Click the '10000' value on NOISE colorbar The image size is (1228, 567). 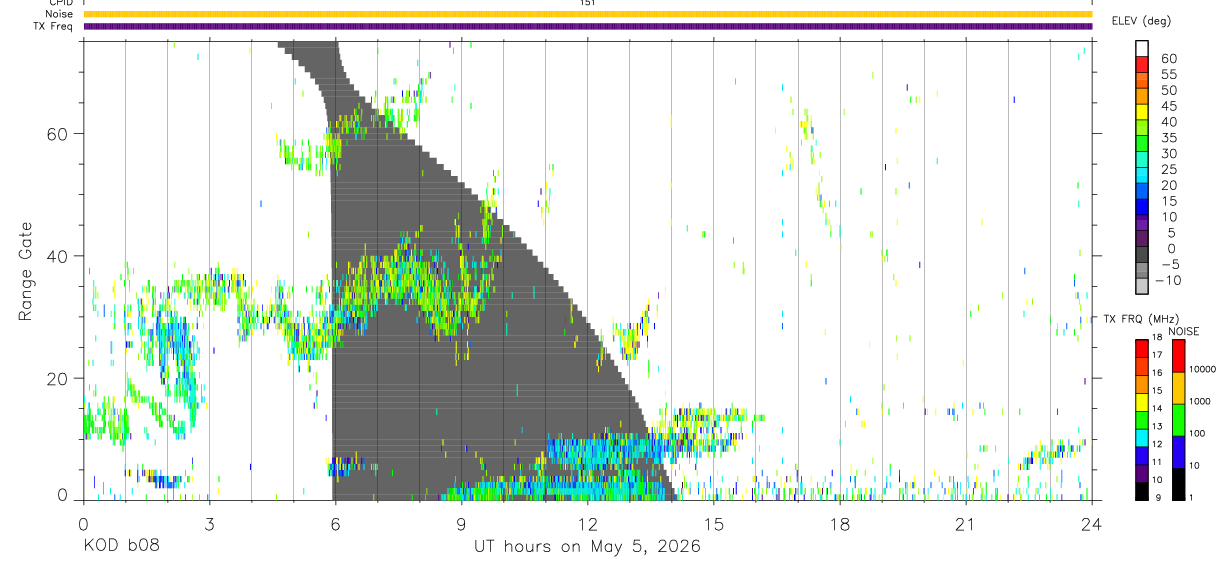point(1205,369)
